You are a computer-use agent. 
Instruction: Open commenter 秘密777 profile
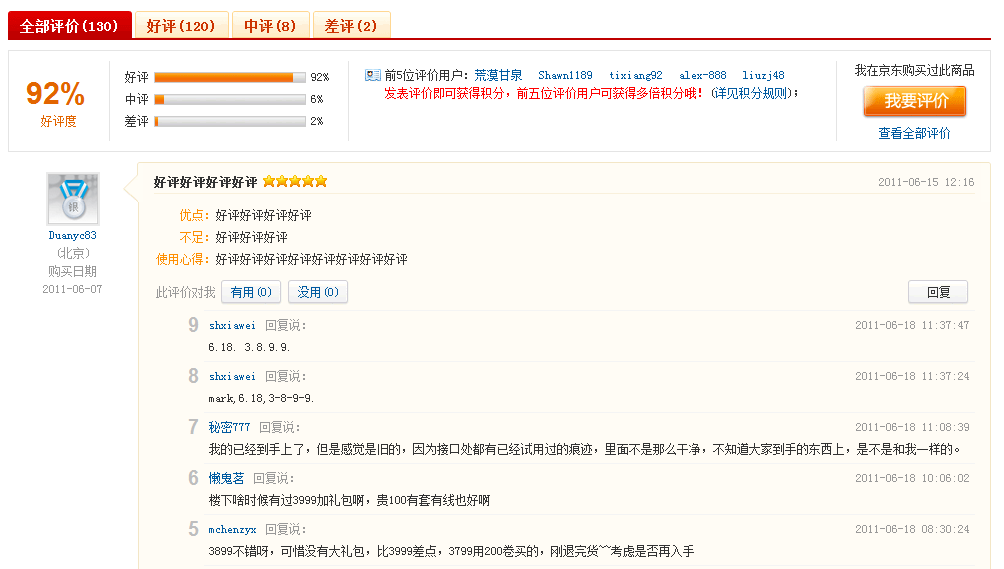(229, 427)
